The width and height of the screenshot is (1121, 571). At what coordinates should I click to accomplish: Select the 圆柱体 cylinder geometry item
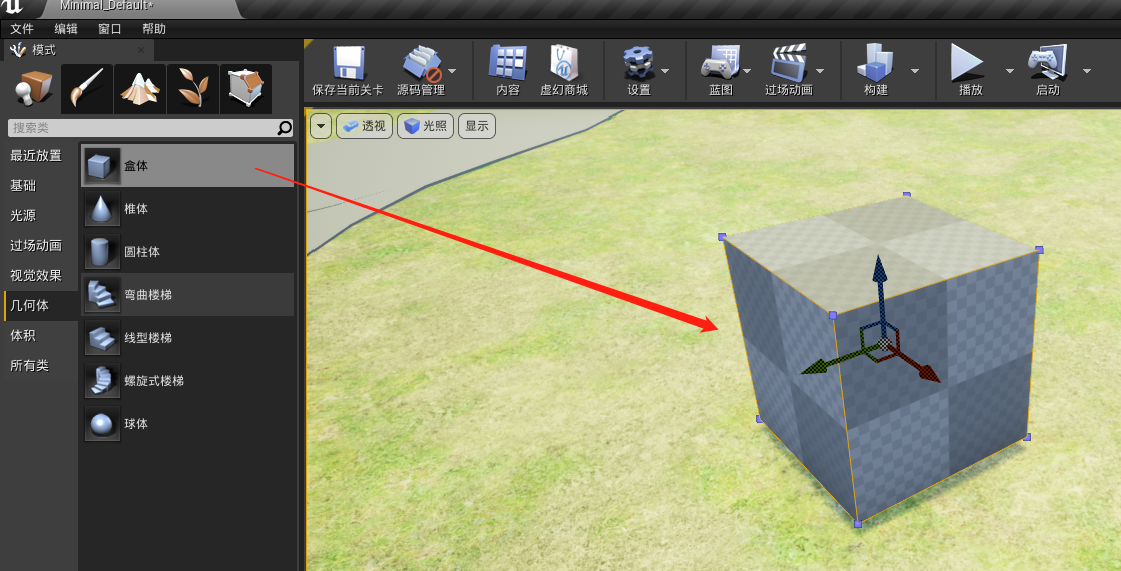[x=188, y=252]
